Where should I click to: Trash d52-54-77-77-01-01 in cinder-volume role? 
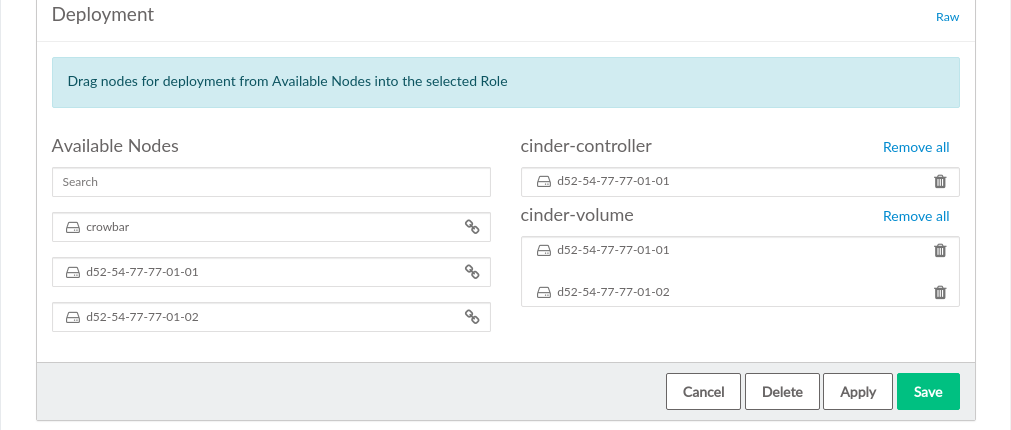[939, 251]
